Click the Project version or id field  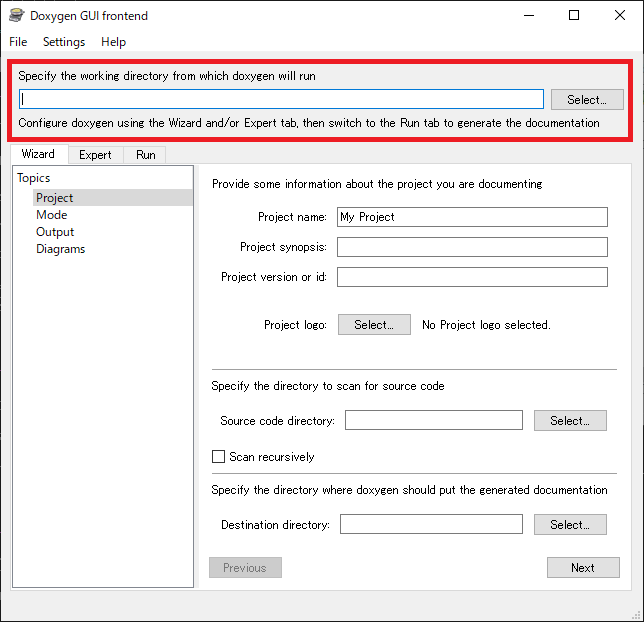(472, 277)
